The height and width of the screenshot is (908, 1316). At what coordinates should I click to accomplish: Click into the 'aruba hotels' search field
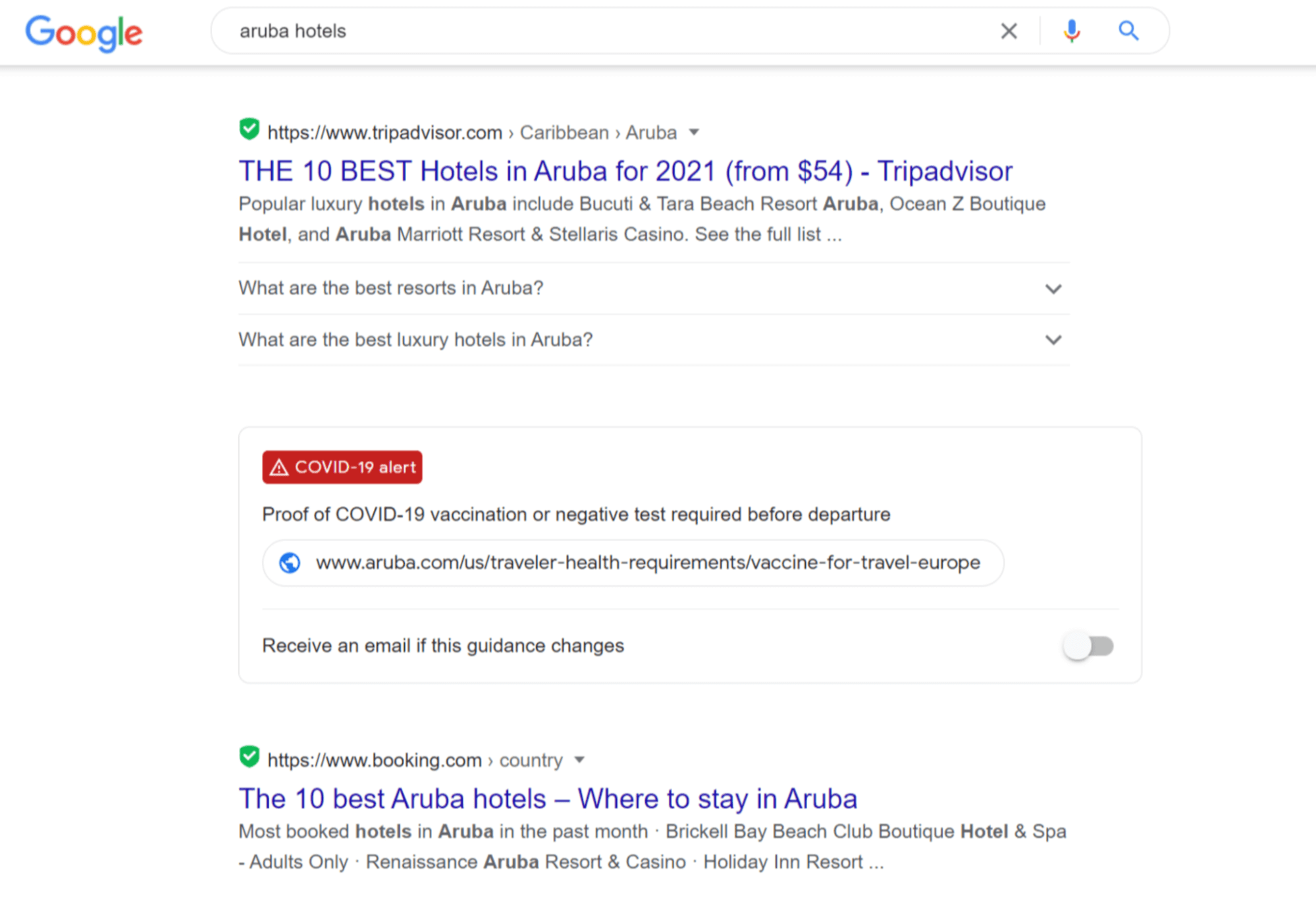pos(592,31)
